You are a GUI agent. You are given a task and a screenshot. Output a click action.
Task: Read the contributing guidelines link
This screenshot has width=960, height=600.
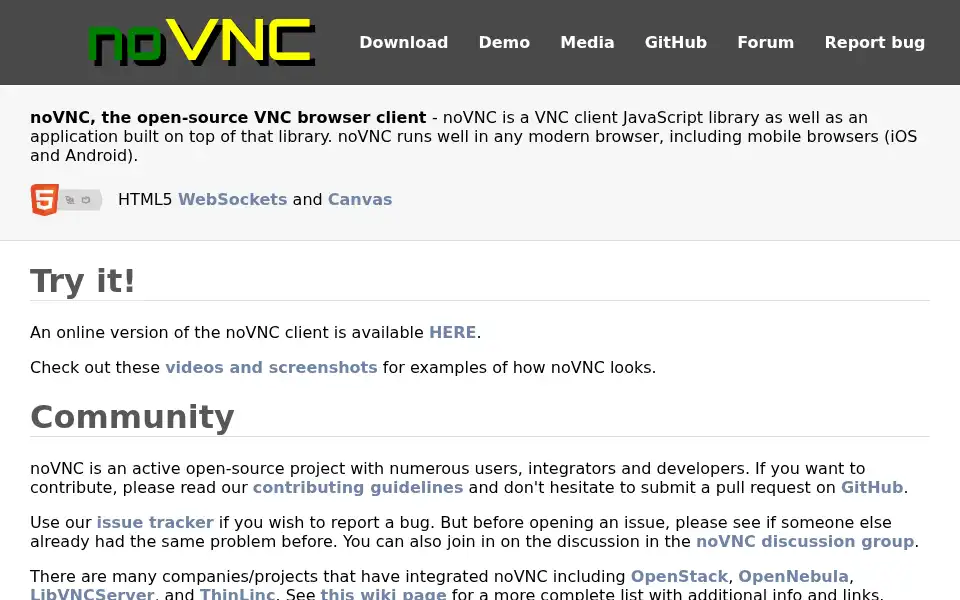[x=358, y=487]
